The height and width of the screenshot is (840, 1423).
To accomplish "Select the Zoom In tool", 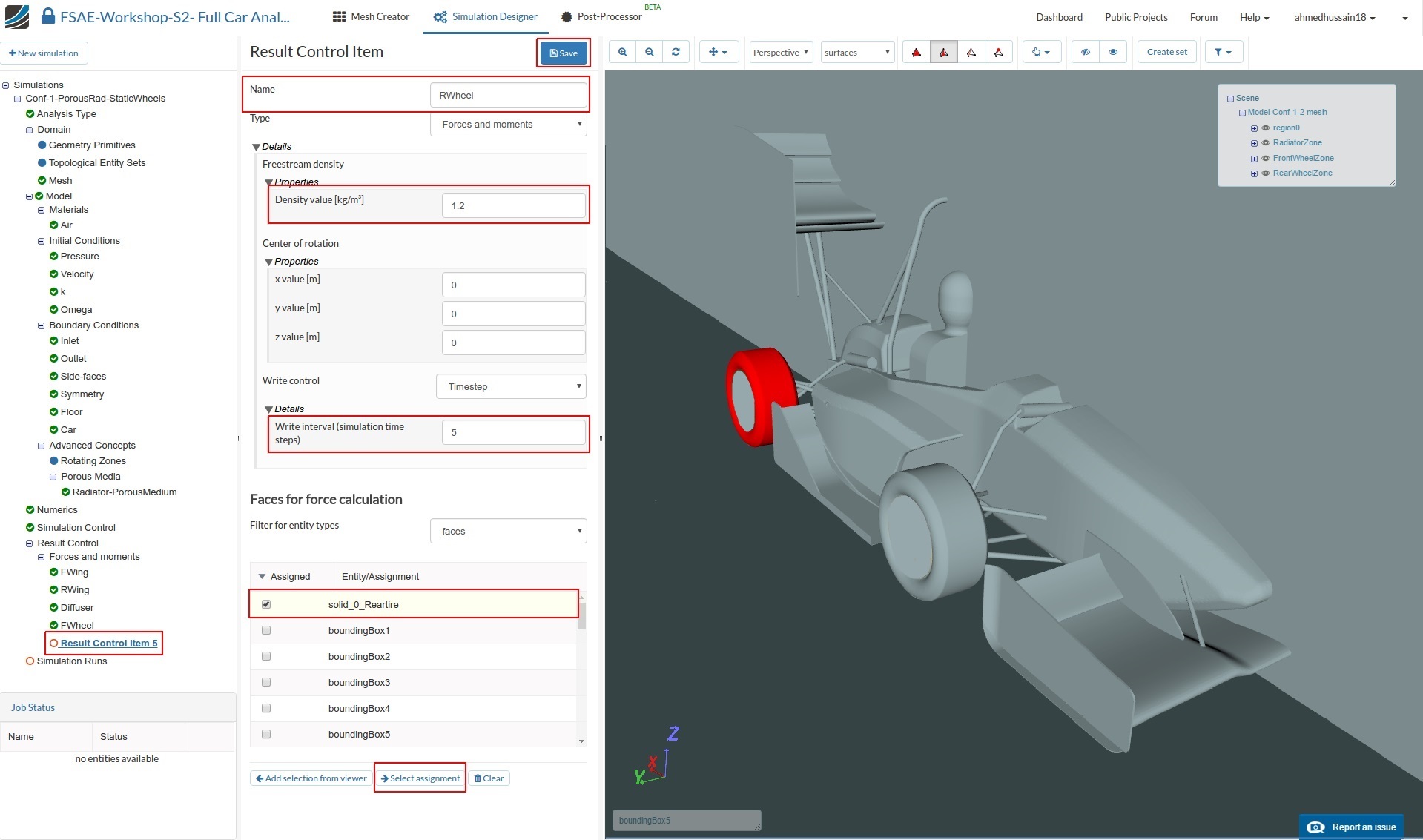I will tap(623, 52).
